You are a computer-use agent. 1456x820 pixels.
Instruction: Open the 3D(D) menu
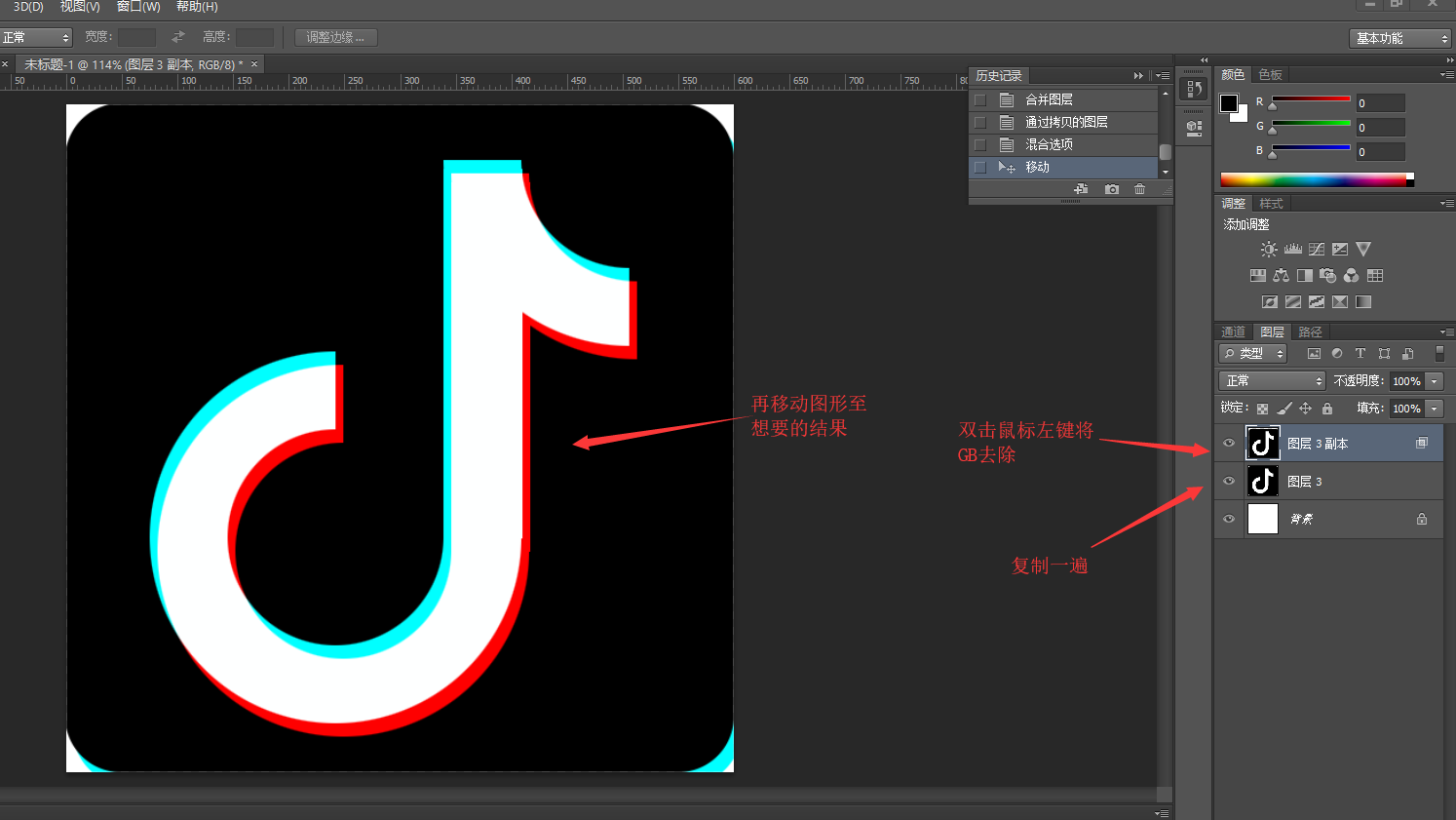(x=27, y=7)
